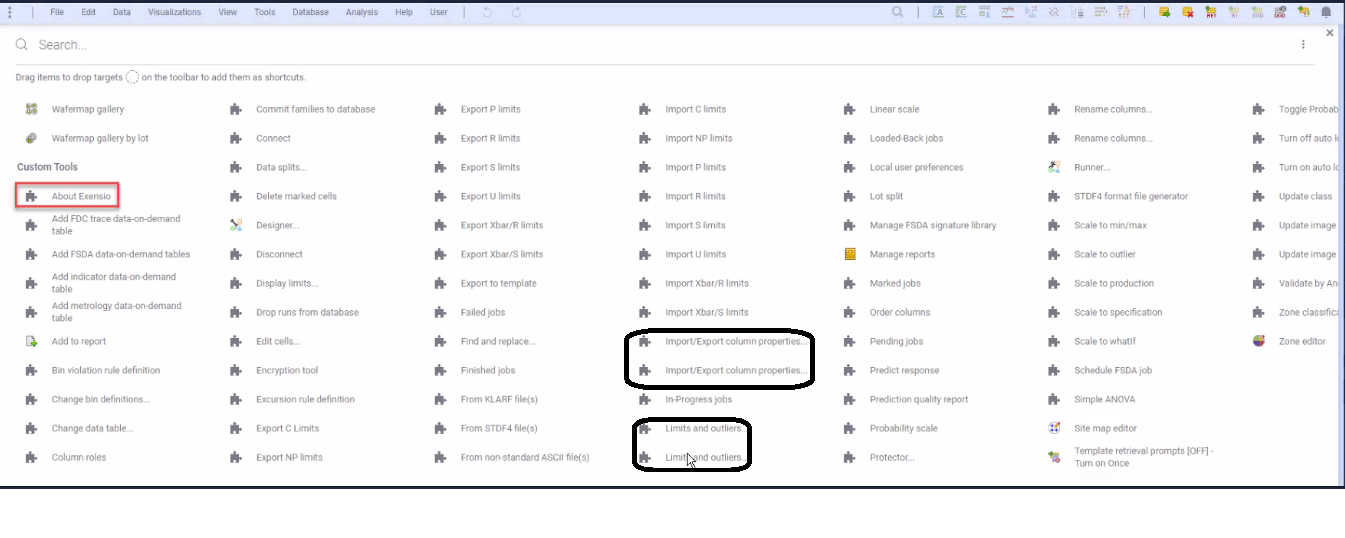This screenshot has height=538, width=1345.
Task: Click the Site map editor icon
Action: pyautogui.click(x=1054, y=428)
